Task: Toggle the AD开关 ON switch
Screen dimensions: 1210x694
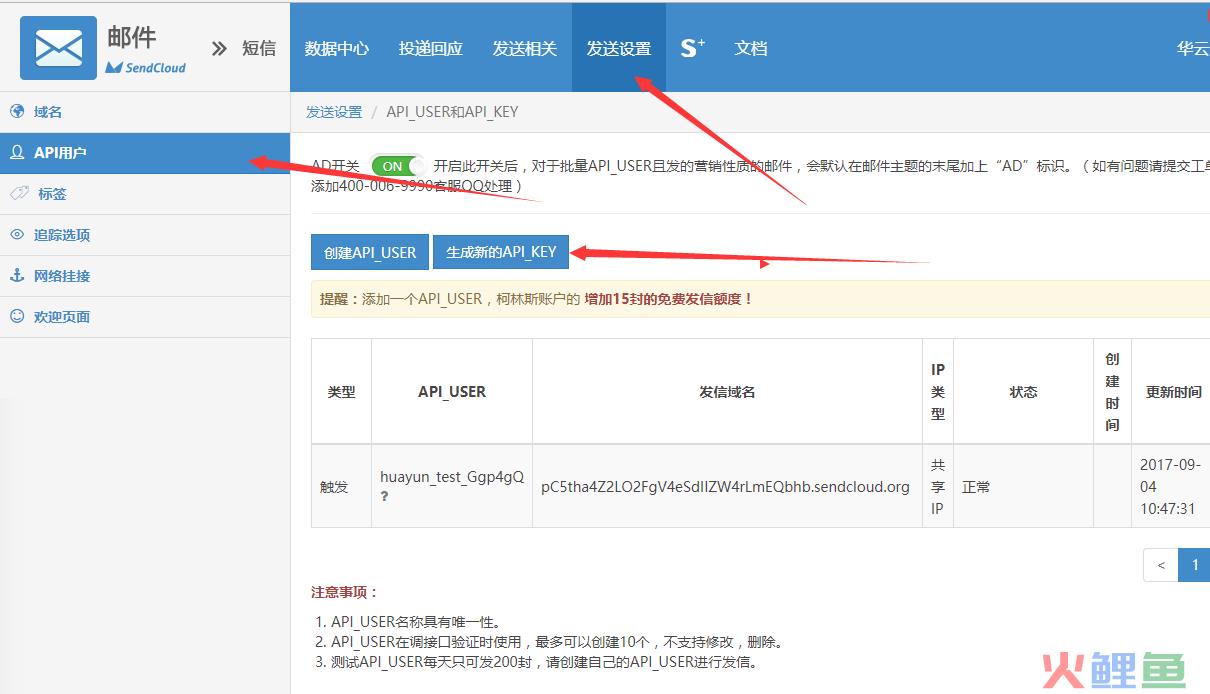Action: [397, 166]
